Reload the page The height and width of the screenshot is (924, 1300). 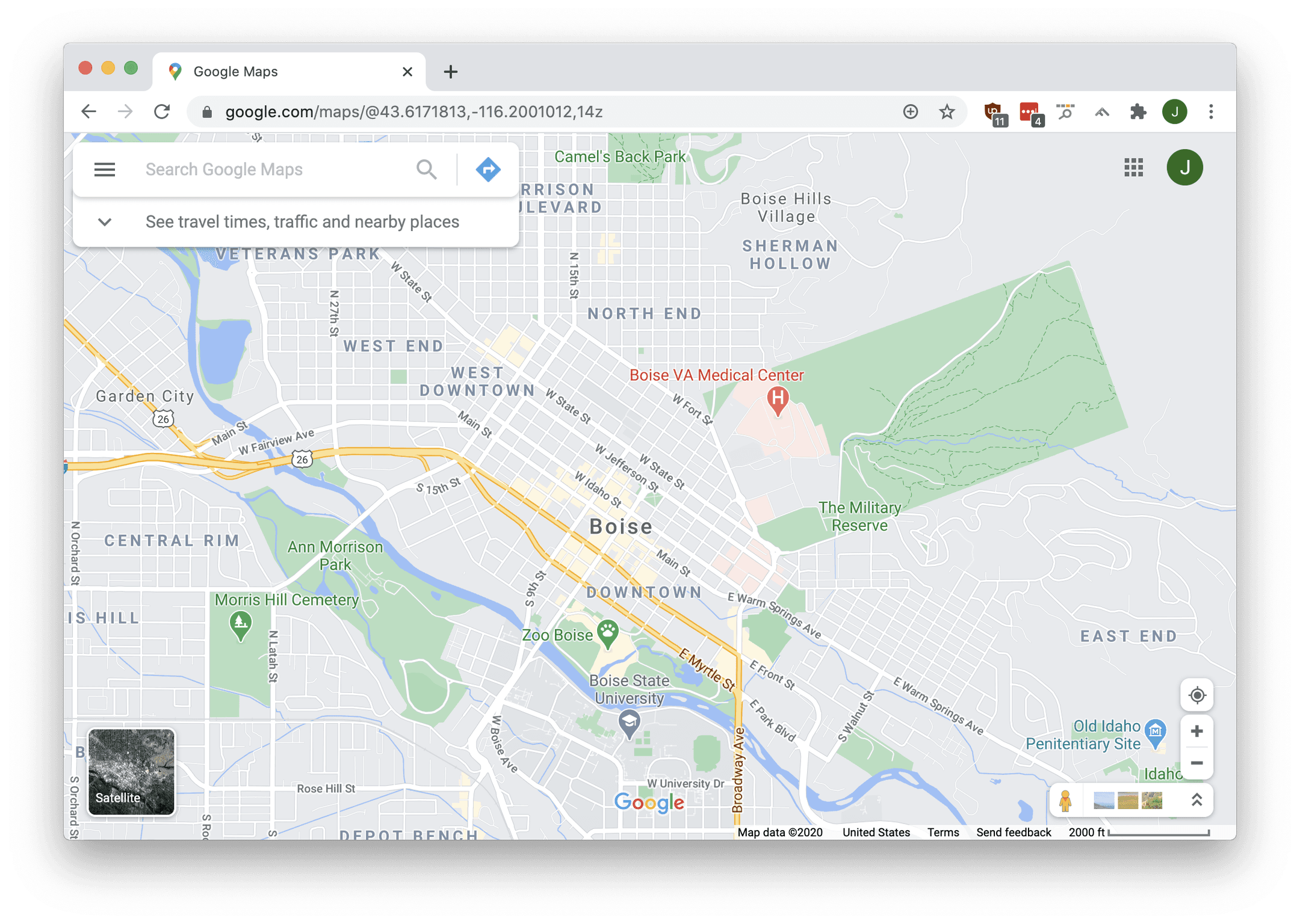click(162, 112)
